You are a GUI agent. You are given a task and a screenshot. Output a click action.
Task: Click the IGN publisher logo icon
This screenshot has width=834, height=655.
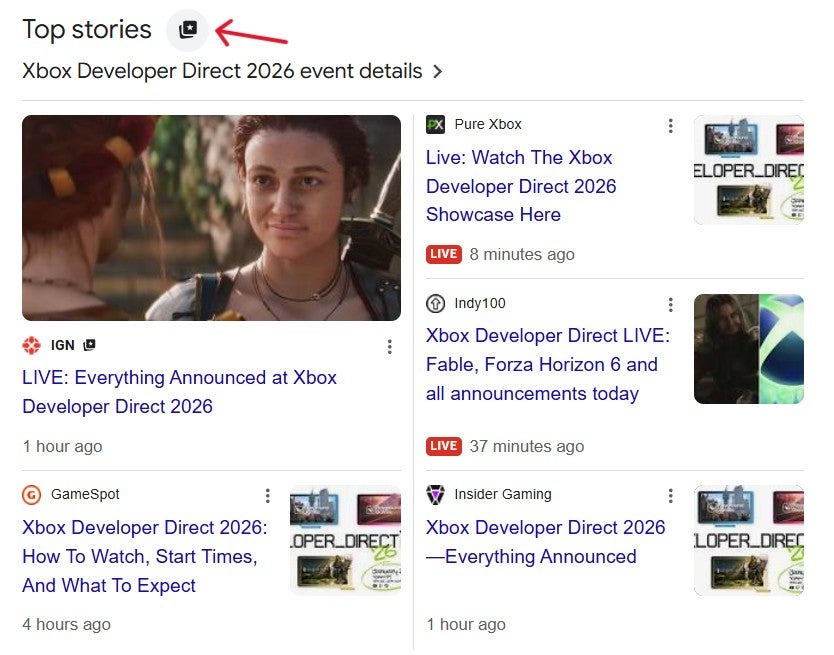(x=32, y=346)
